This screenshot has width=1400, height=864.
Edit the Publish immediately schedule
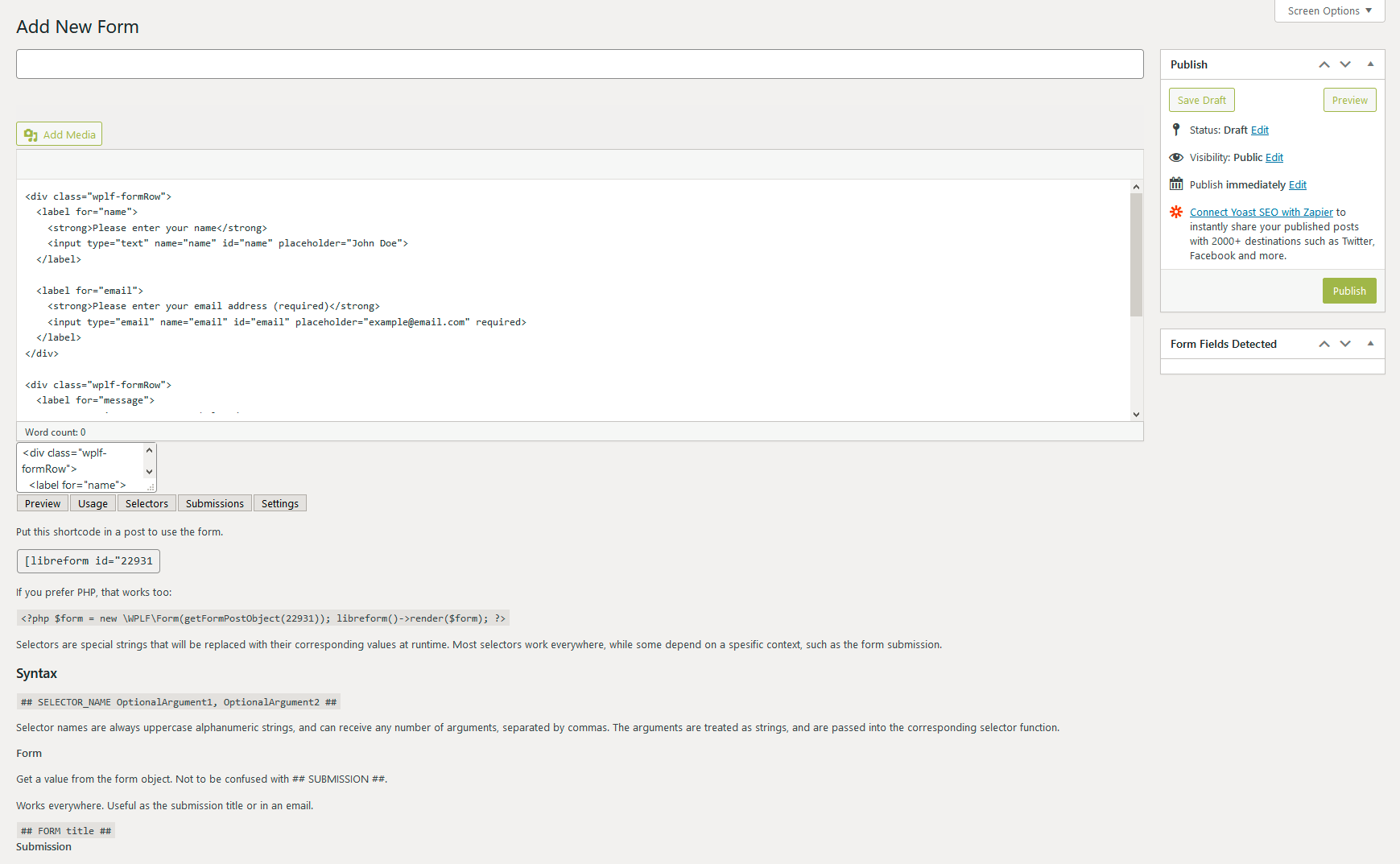coord(1298,184)
